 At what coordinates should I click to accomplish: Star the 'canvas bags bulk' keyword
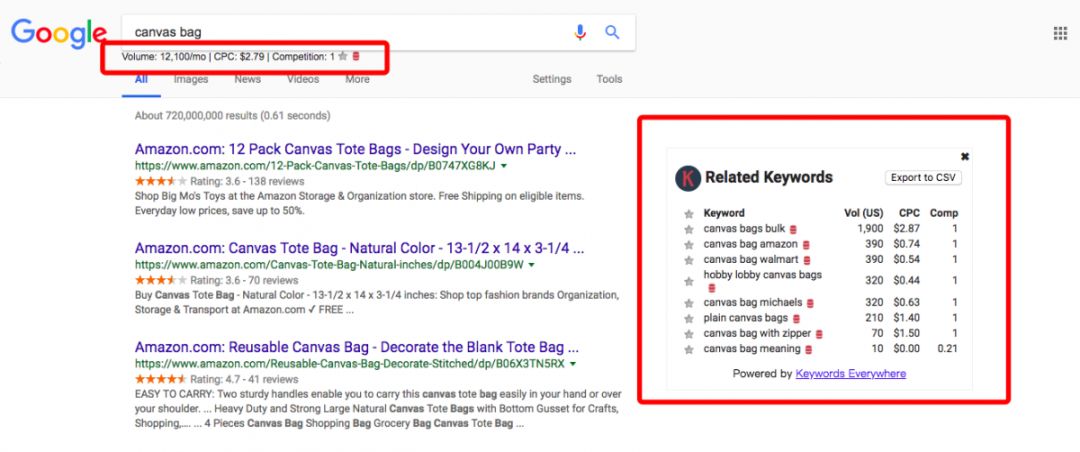(688, 229)
